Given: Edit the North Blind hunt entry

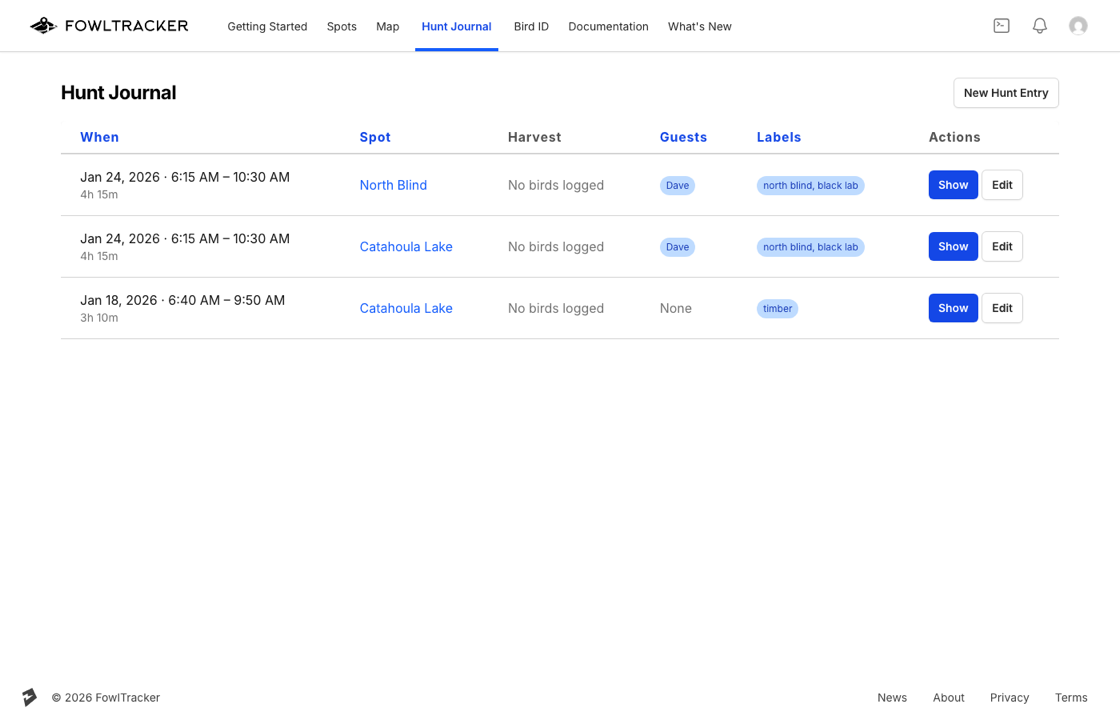Looking at the screenshot, I should (1001, 185).
